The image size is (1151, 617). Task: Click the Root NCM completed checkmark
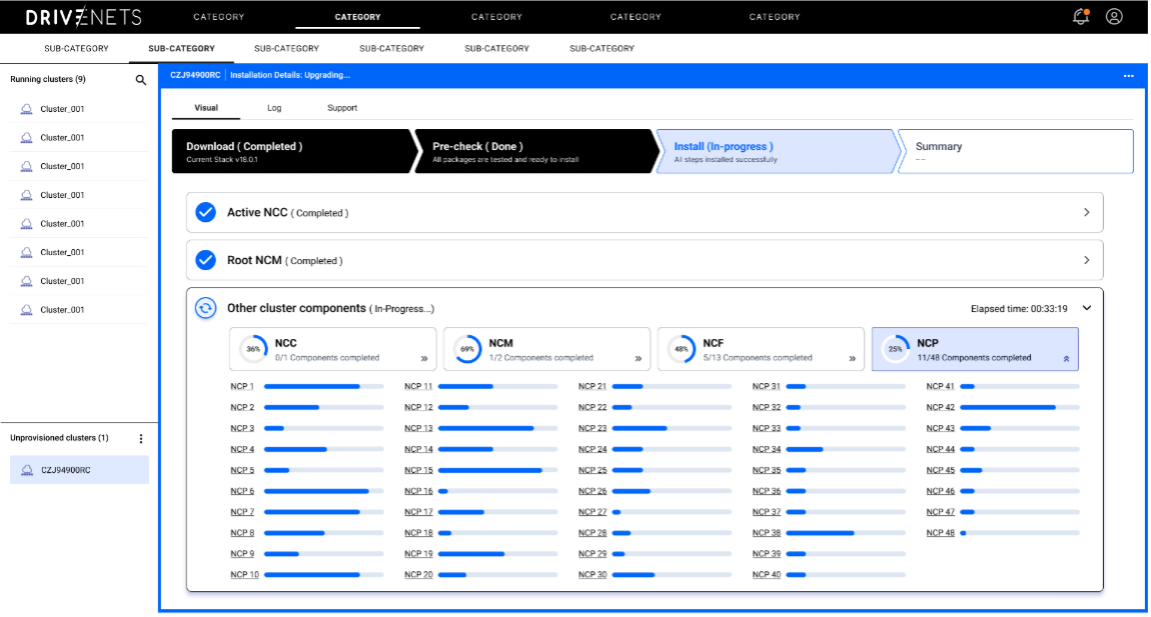click(x=205, y=260)
